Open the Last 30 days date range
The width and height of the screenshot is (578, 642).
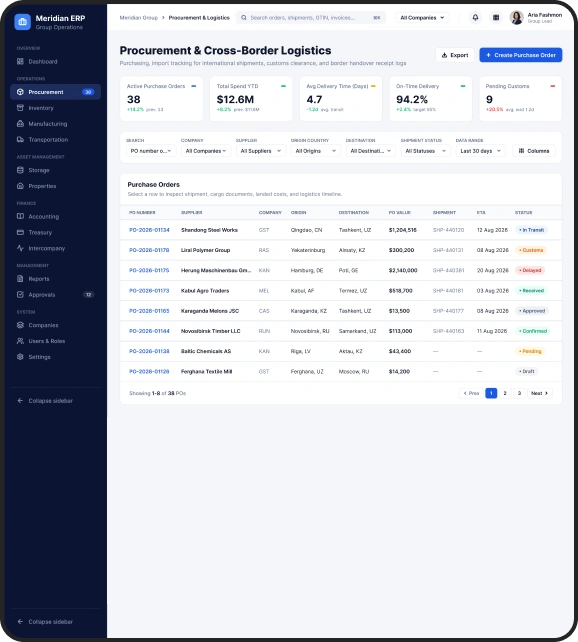(x=481, y=151)
